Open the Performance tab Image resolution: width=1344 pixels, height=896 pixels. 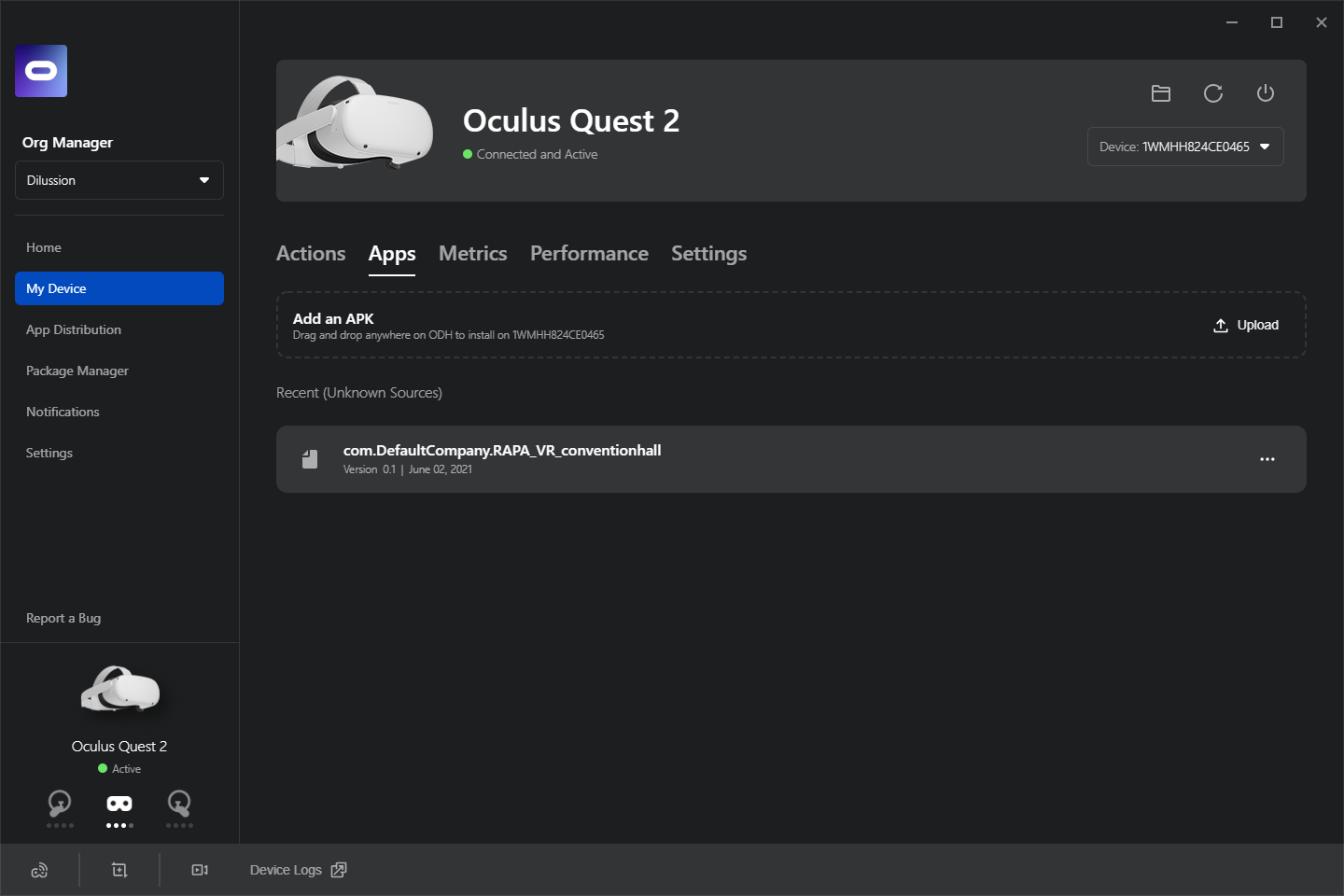tap(589, 254)
